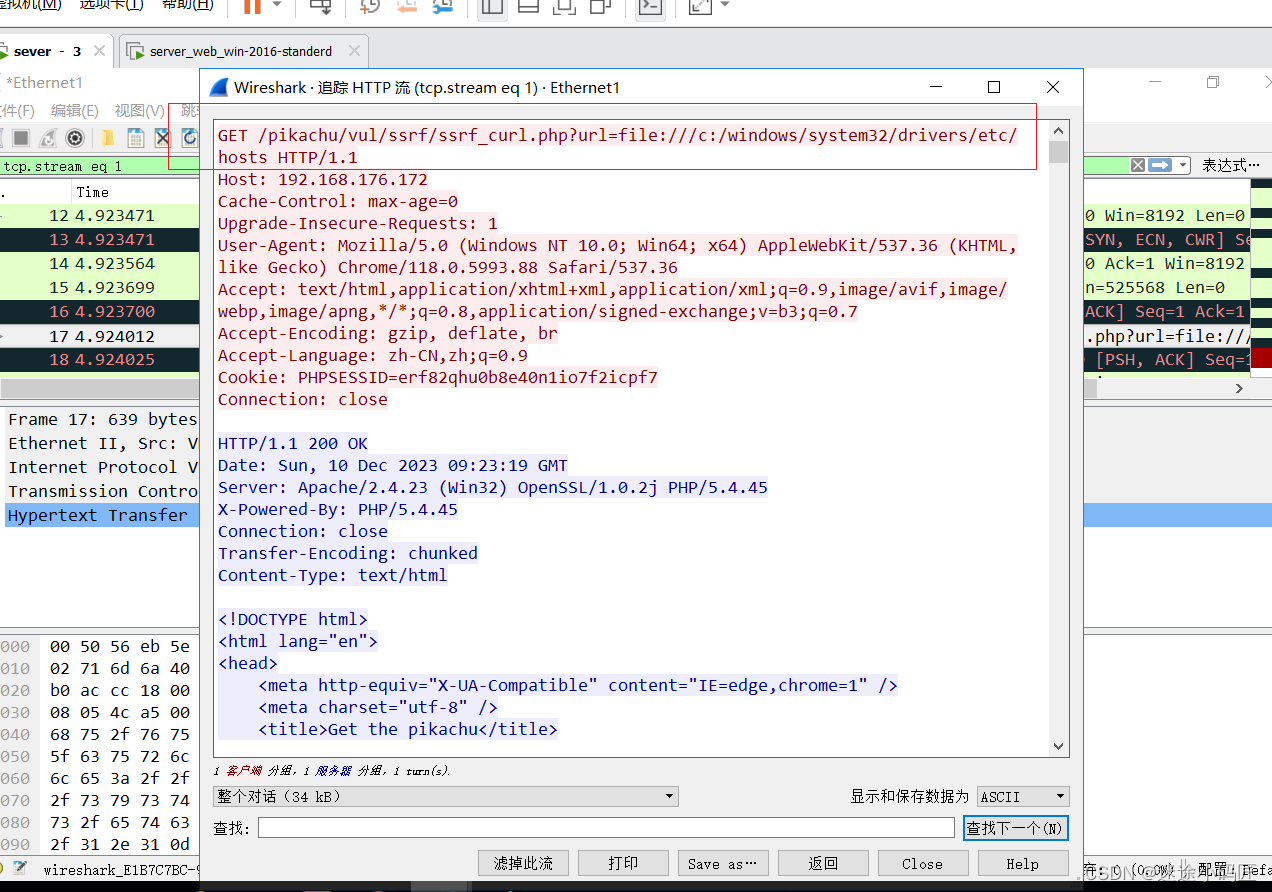The width and height of the screenshot is (1272, 892).
Task: Select packet 18 in packet list
Action: pos(100,359)
